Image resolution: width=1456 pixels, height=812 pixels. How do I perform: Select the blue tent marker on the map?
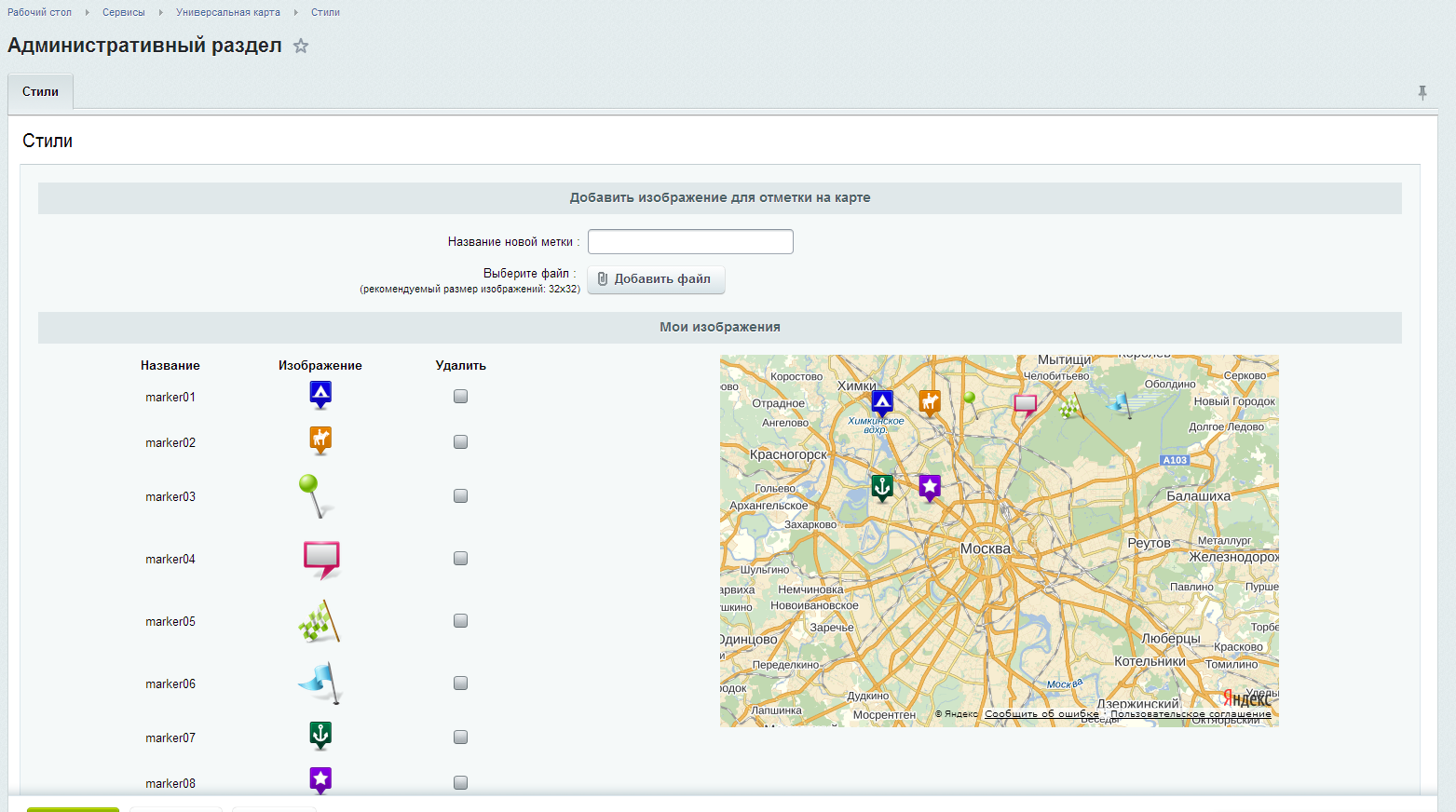(x=882, y=404)
